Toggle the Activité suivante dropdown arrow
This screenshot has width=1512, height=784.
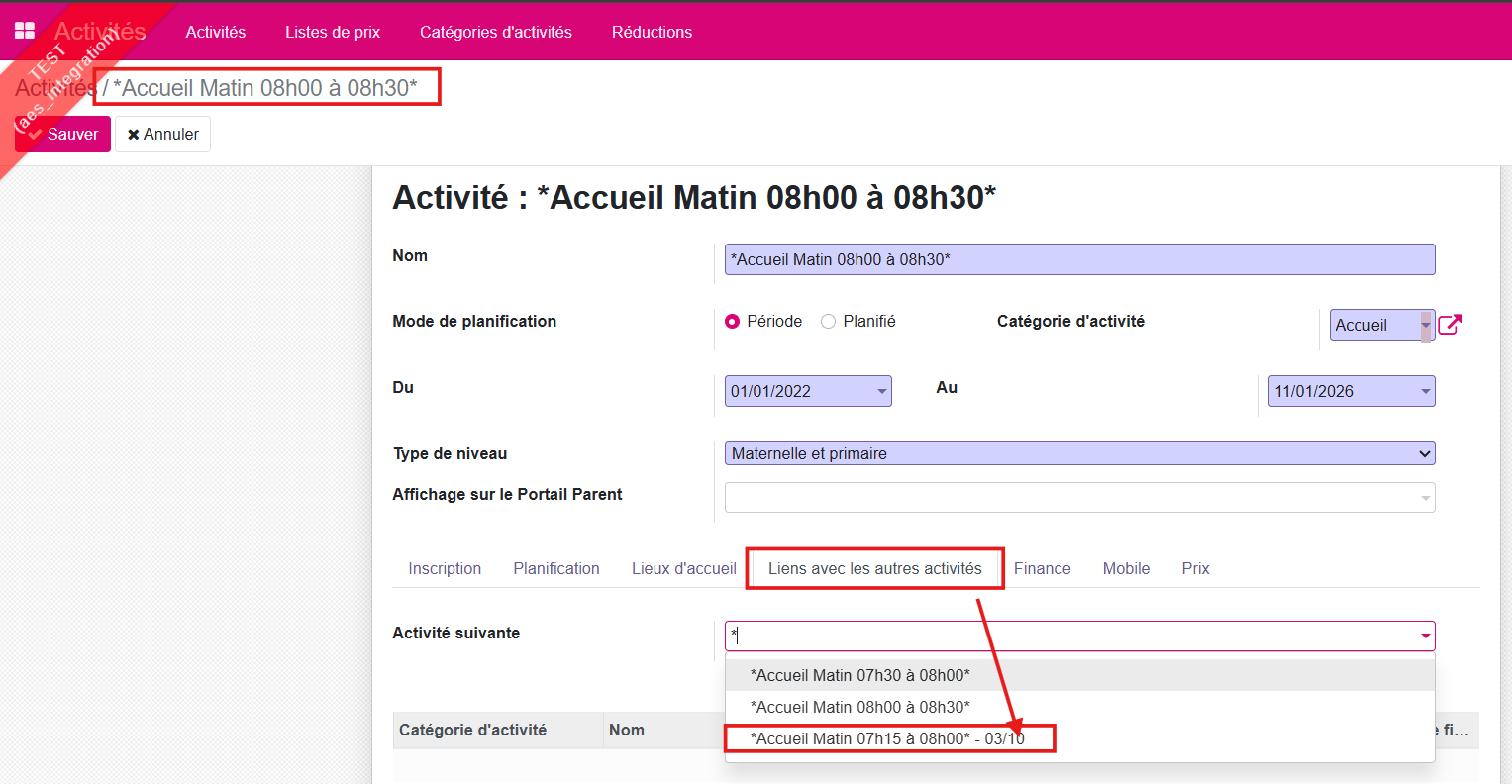(1425, 636)
